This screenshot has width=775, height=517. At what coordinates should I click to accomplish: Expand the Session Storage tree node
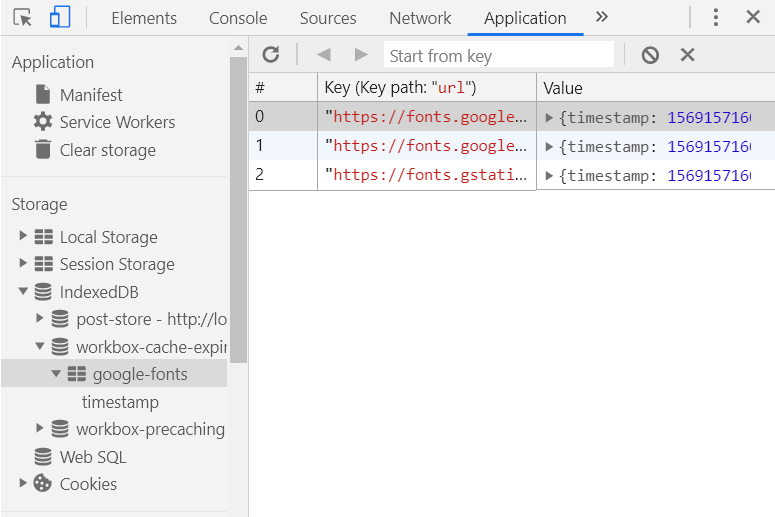tap(23, 264)
